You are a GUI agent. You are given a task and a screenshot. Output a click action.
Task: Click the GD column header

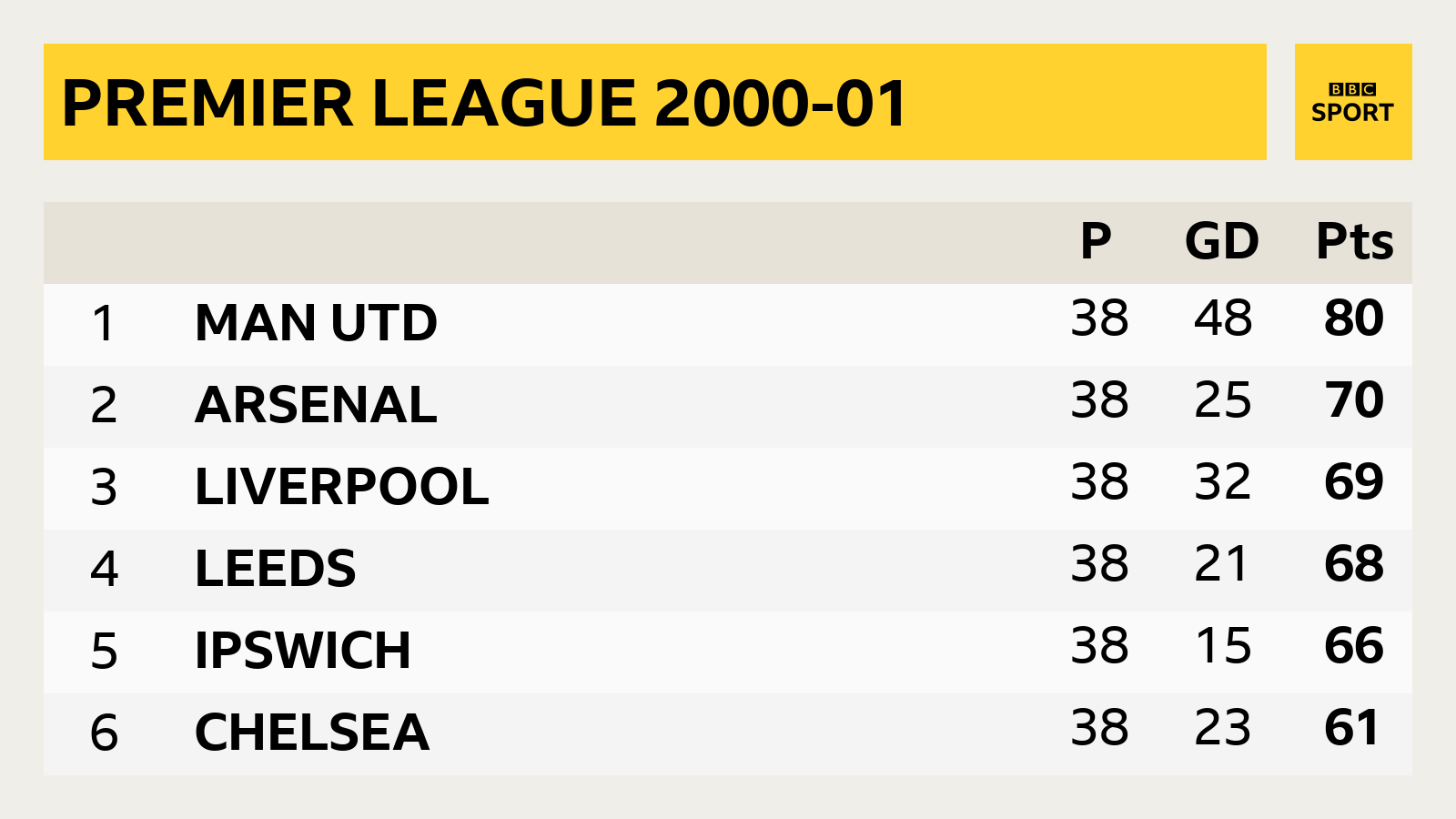pyautogui.click(x=1222, y=241)
